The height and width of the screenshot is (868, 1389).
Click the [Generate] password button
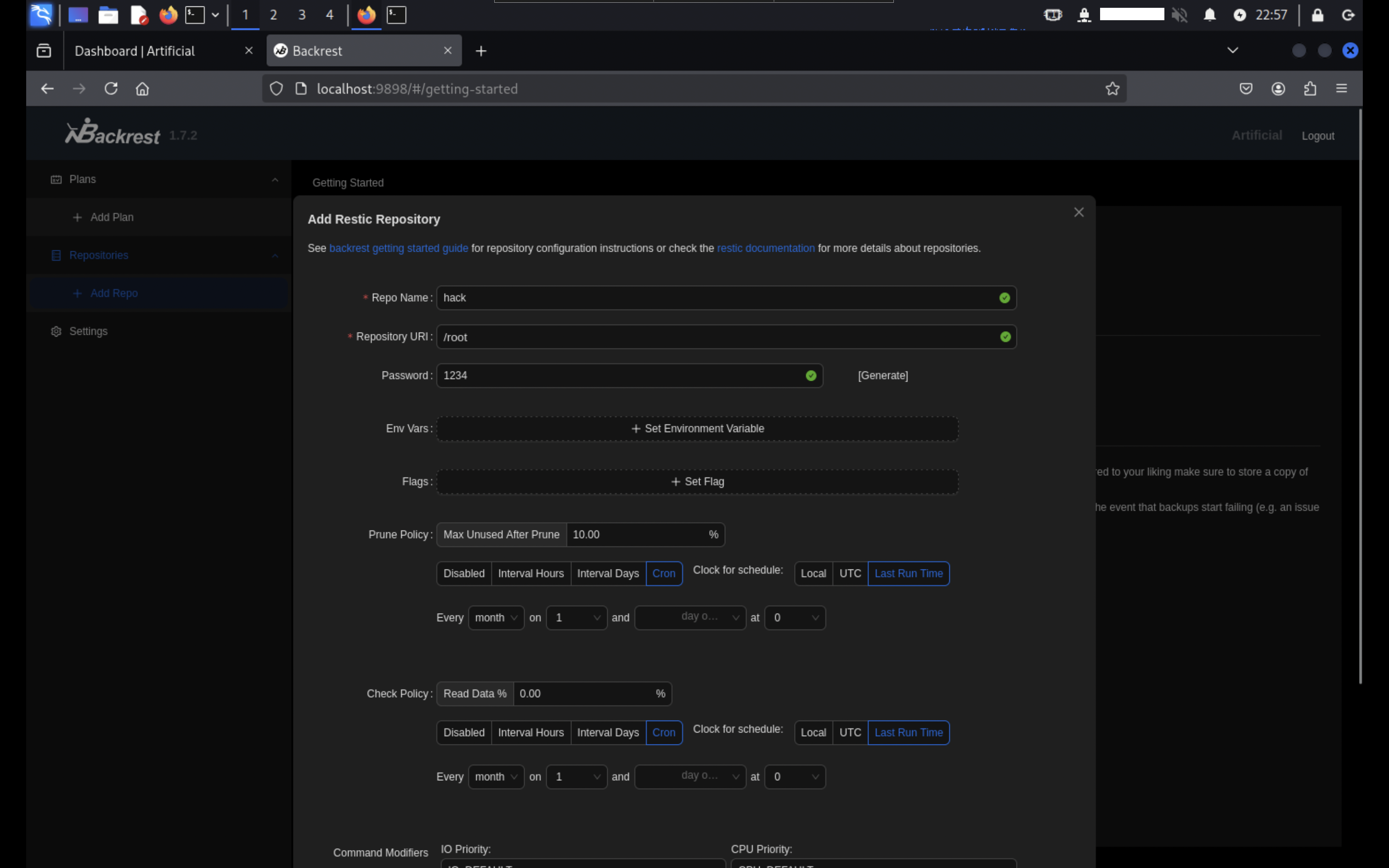pos(882,376)
